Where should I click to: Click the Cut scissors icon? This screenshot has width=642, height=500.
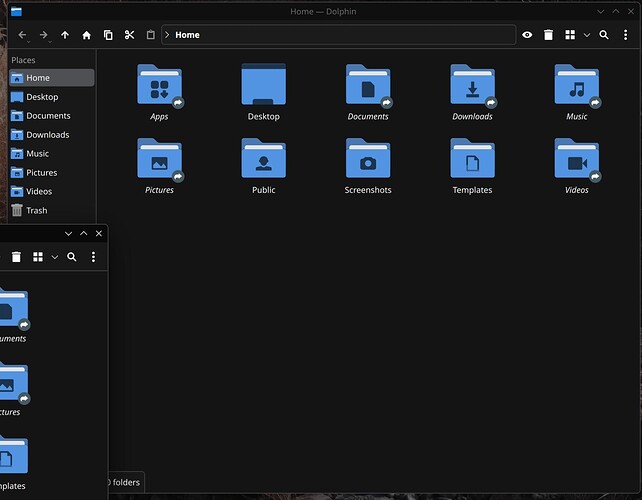[x=129, y=35]
